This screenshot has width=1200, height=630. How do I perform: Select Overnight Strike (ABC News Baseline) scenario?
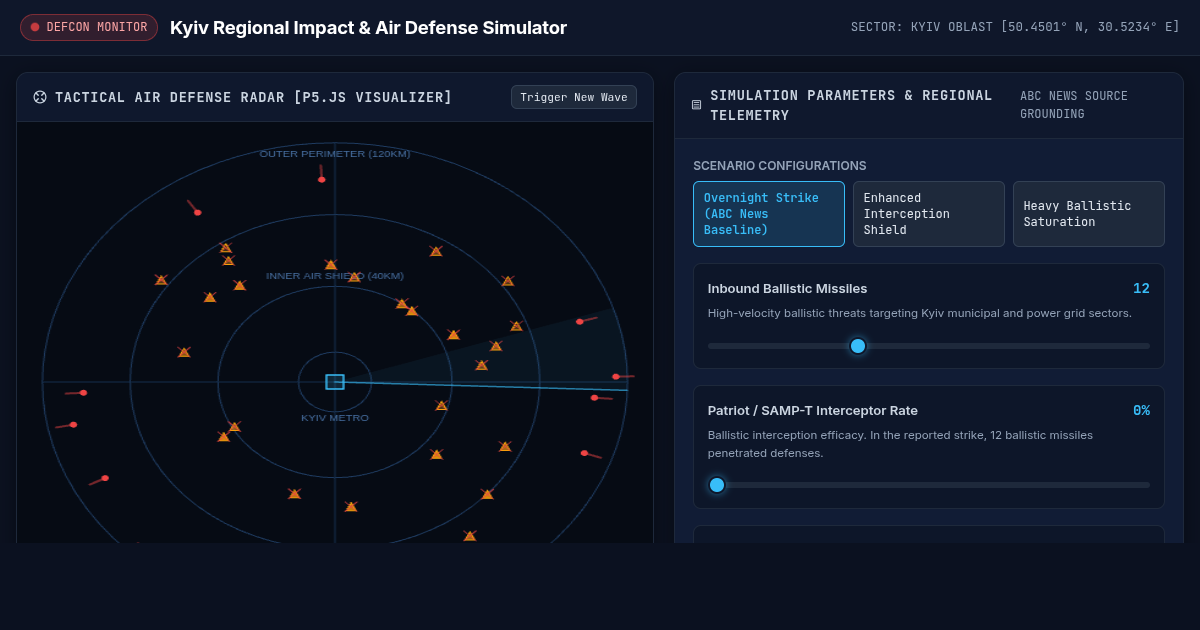769,214
